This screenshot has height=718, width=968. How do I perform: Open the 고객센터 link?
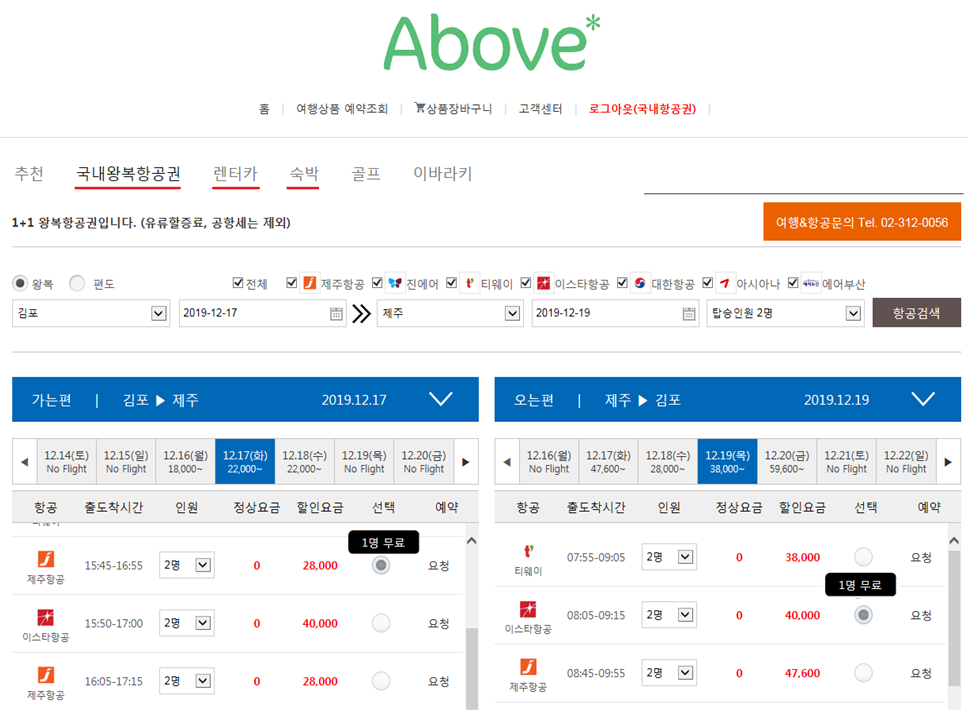pyautogui.click(x=540, y=109)
